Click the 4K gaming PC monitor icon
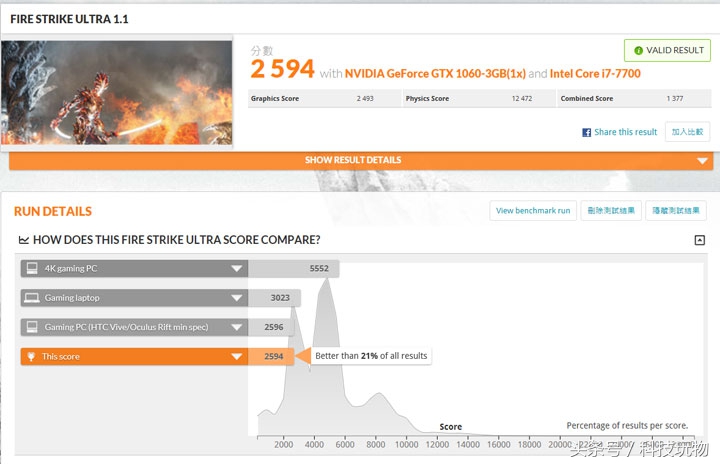The width and height of the screenshot is (720, 464). point(32,269)
